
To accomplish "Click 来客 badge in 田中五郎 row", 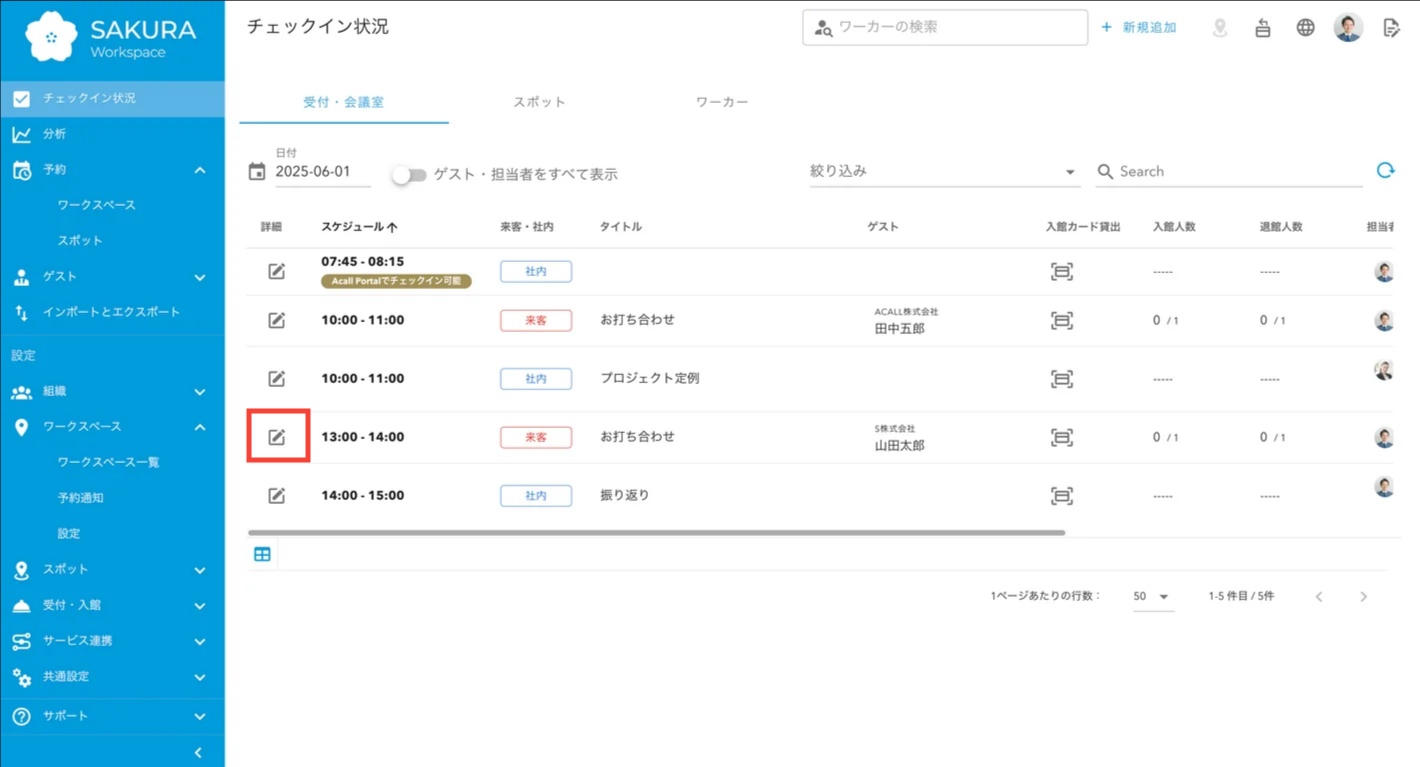I will 536,320.
